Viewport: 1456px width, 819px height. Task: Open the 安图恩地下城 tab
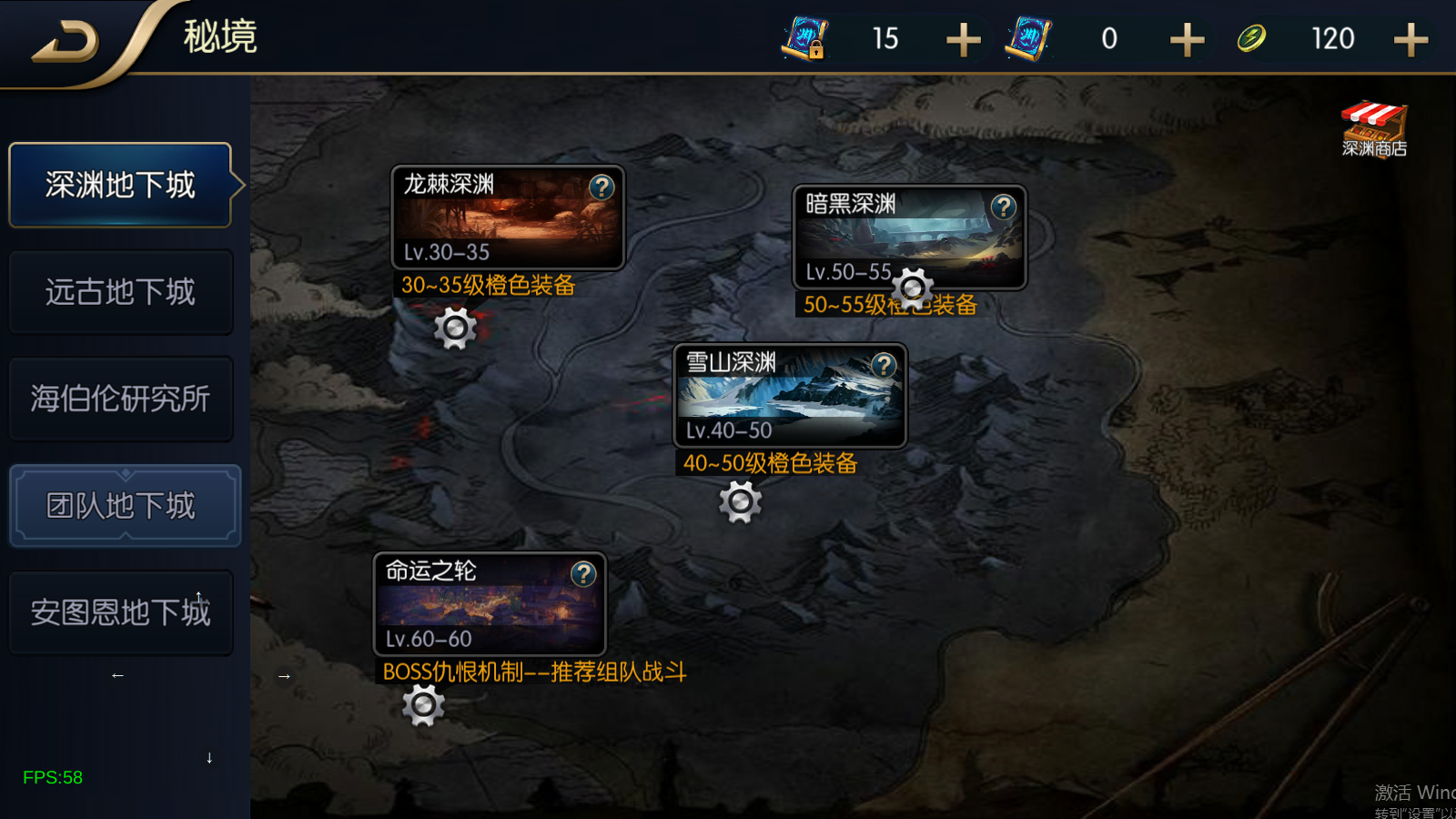121,612
